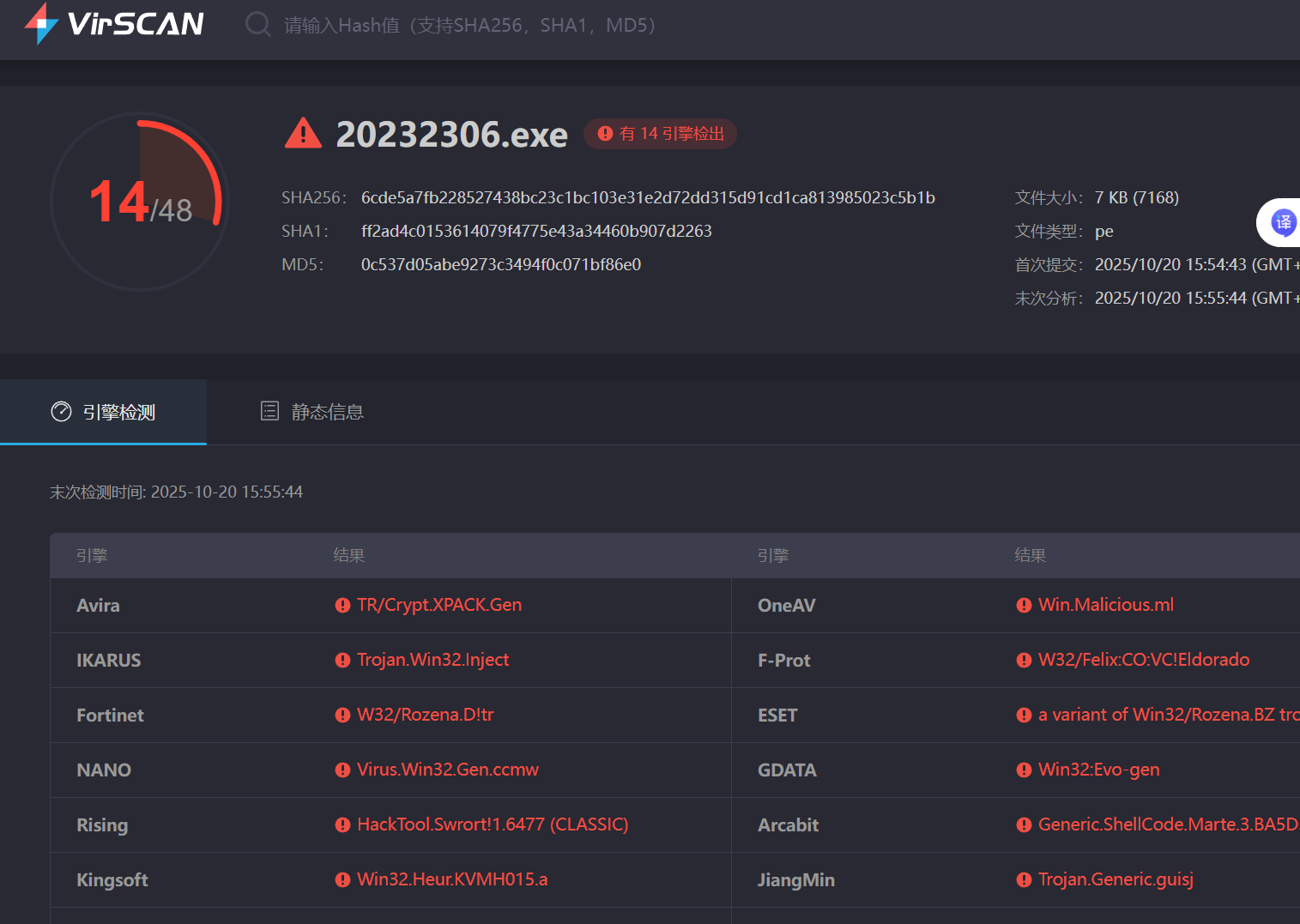Viewport: 1300px width, 924px height.
Task: Click result Win32.Heur.KVMH015.a
Action: [x=452, y=879]
